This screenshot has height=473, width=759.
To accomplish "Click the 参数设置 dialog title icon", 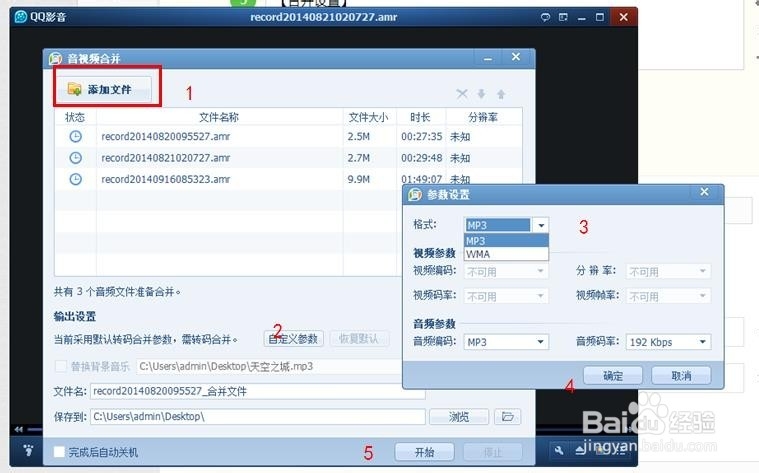I will (x=415, y=195).
